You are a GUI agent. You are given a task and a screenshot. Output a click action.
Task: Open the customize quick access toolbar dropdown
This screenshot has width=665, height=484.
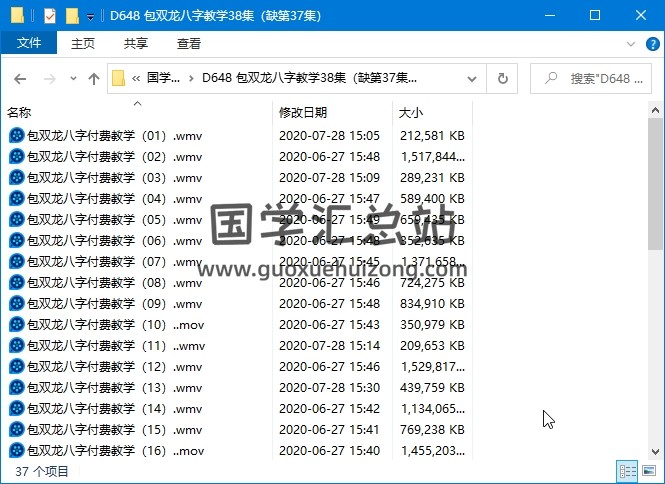90,16
